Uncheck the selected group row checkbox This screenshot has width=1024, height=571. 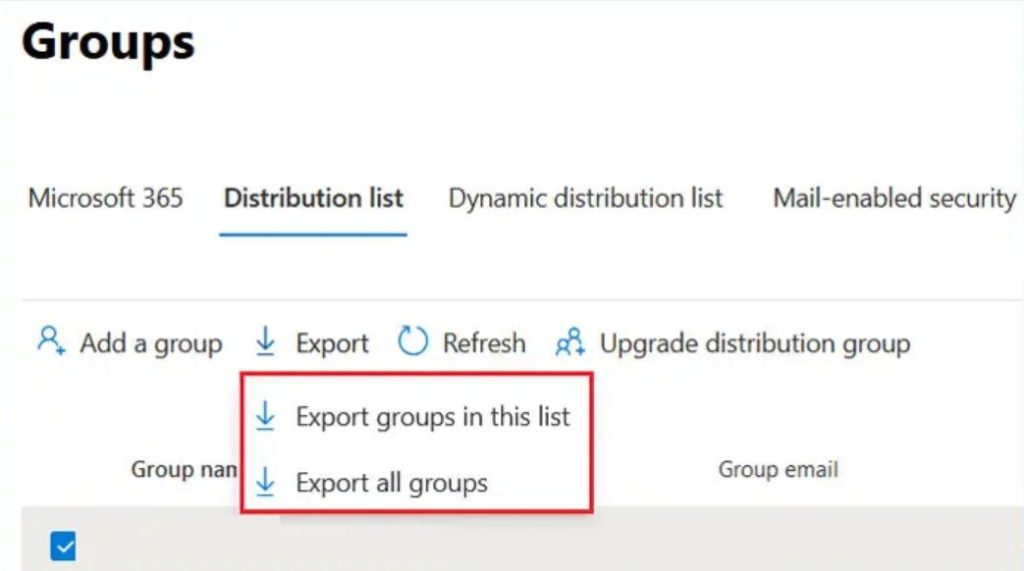63,546
